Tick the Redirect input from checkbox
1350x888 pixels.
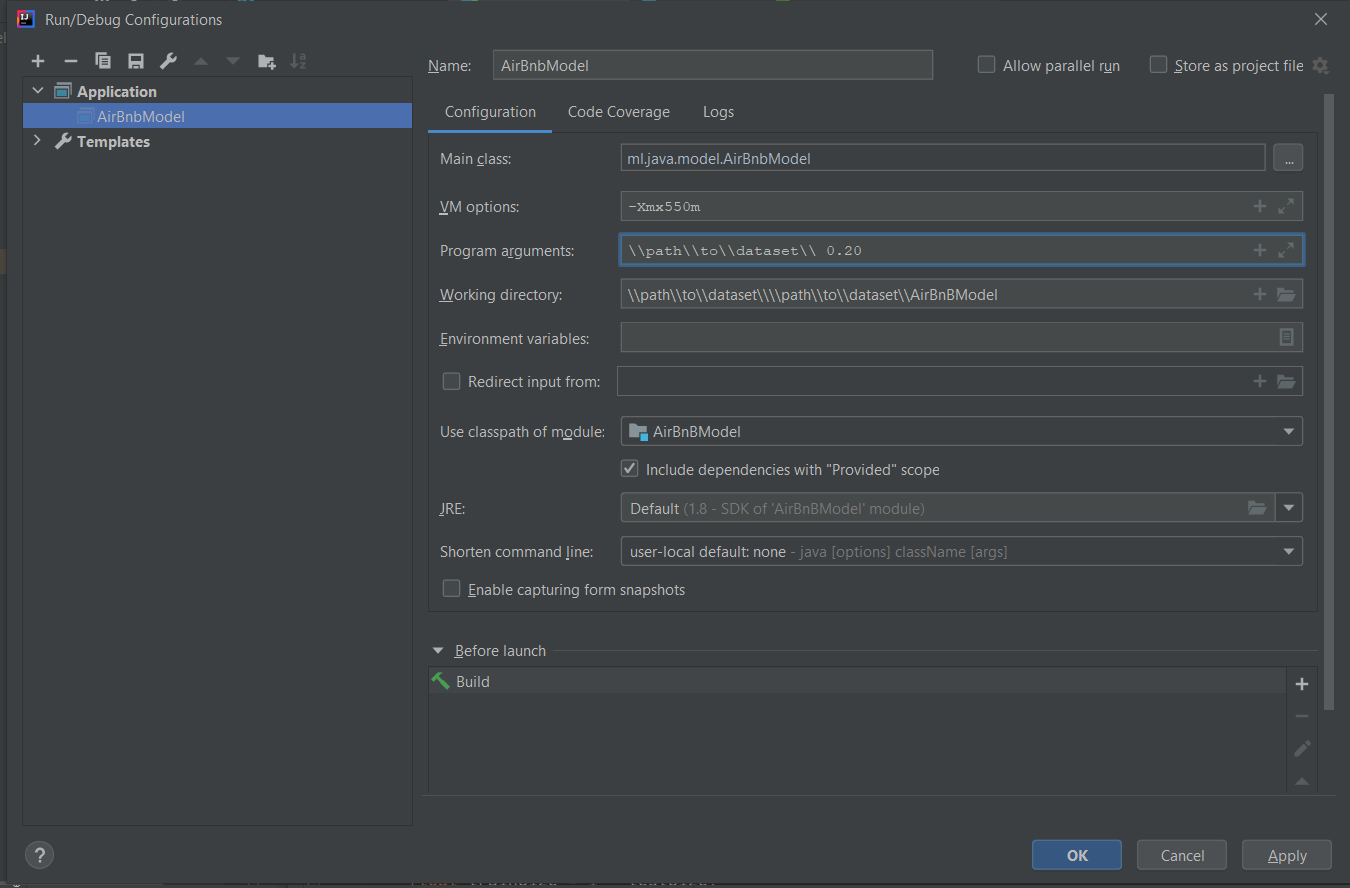(451, 381)
